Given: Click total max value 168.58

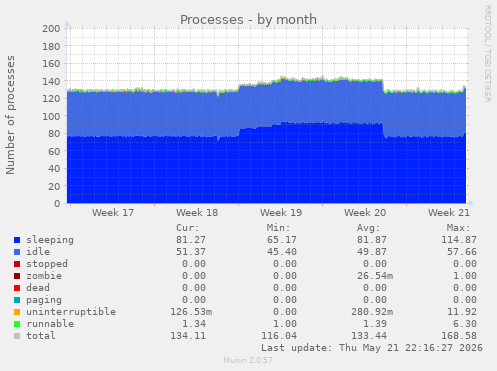Looking at the screenshot, I should pyautogui.click(x=459, y=336).
